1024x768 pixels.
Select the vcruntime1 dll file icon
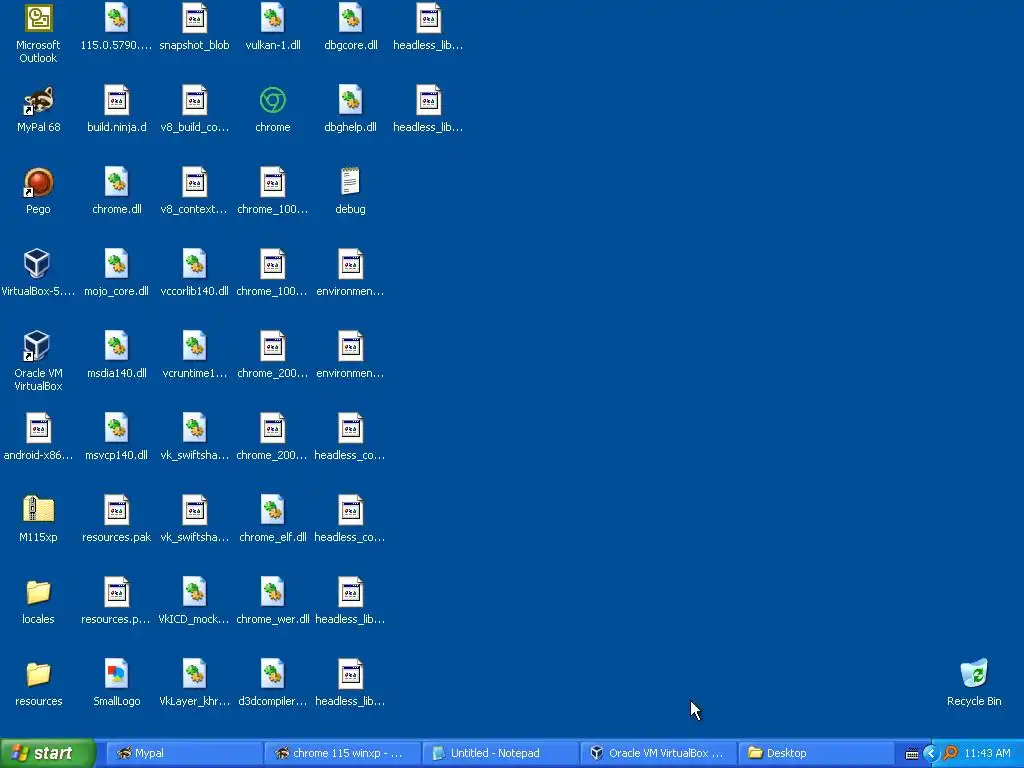coord(195,346)
